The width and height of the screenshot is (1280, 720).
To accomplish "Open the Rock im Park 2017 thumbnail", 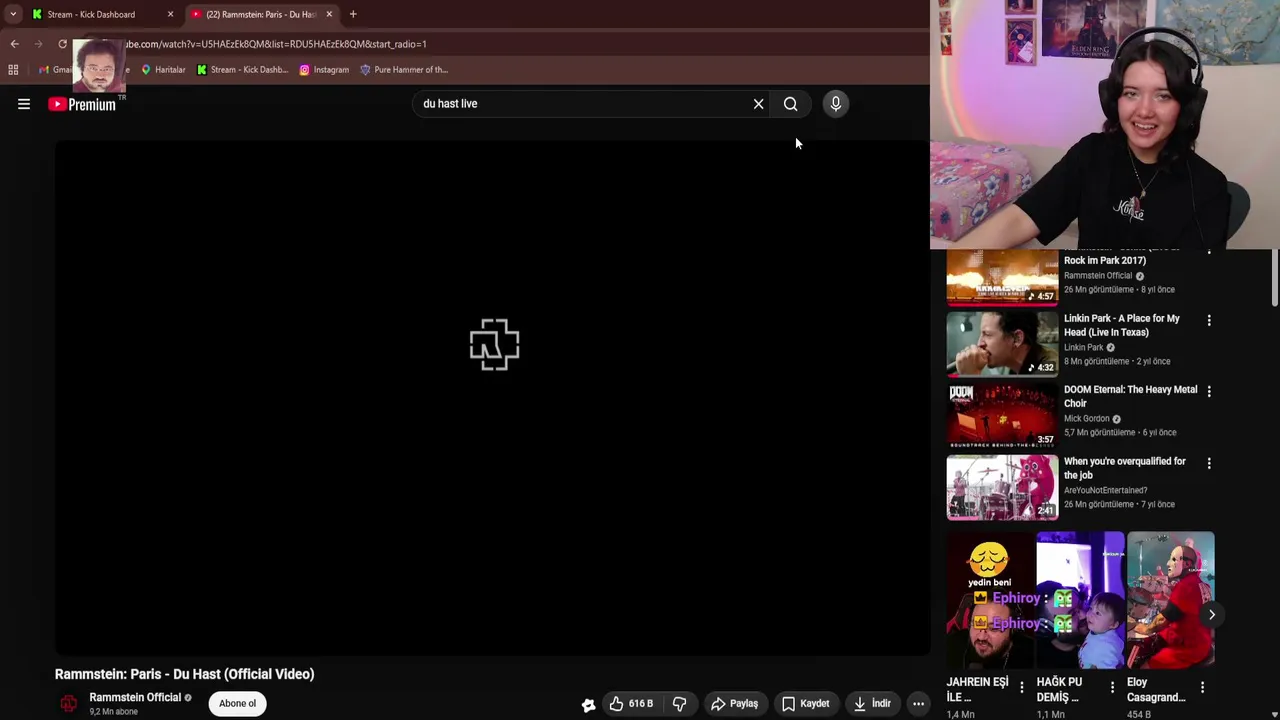I will click(1002, 277).
